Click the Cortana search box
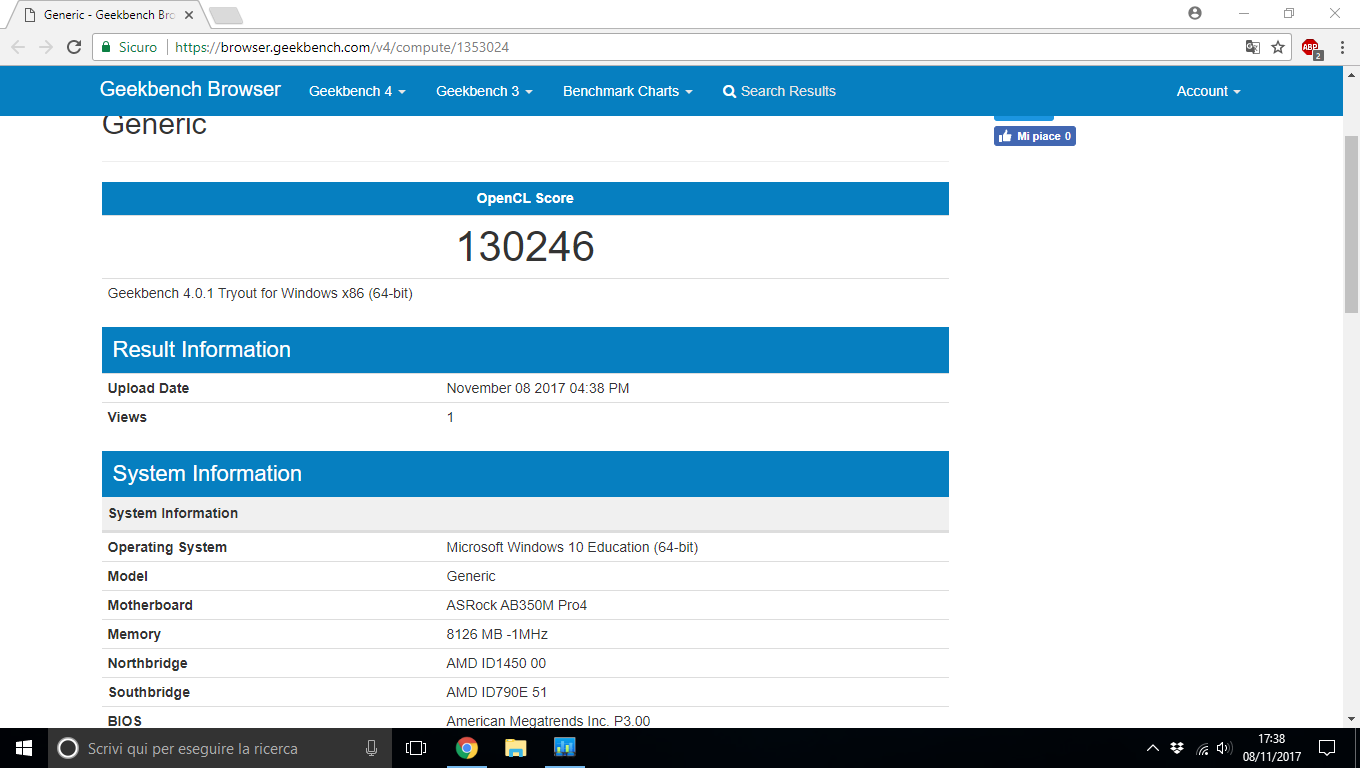Viewport: 1360px width, 768px height. 220,748
